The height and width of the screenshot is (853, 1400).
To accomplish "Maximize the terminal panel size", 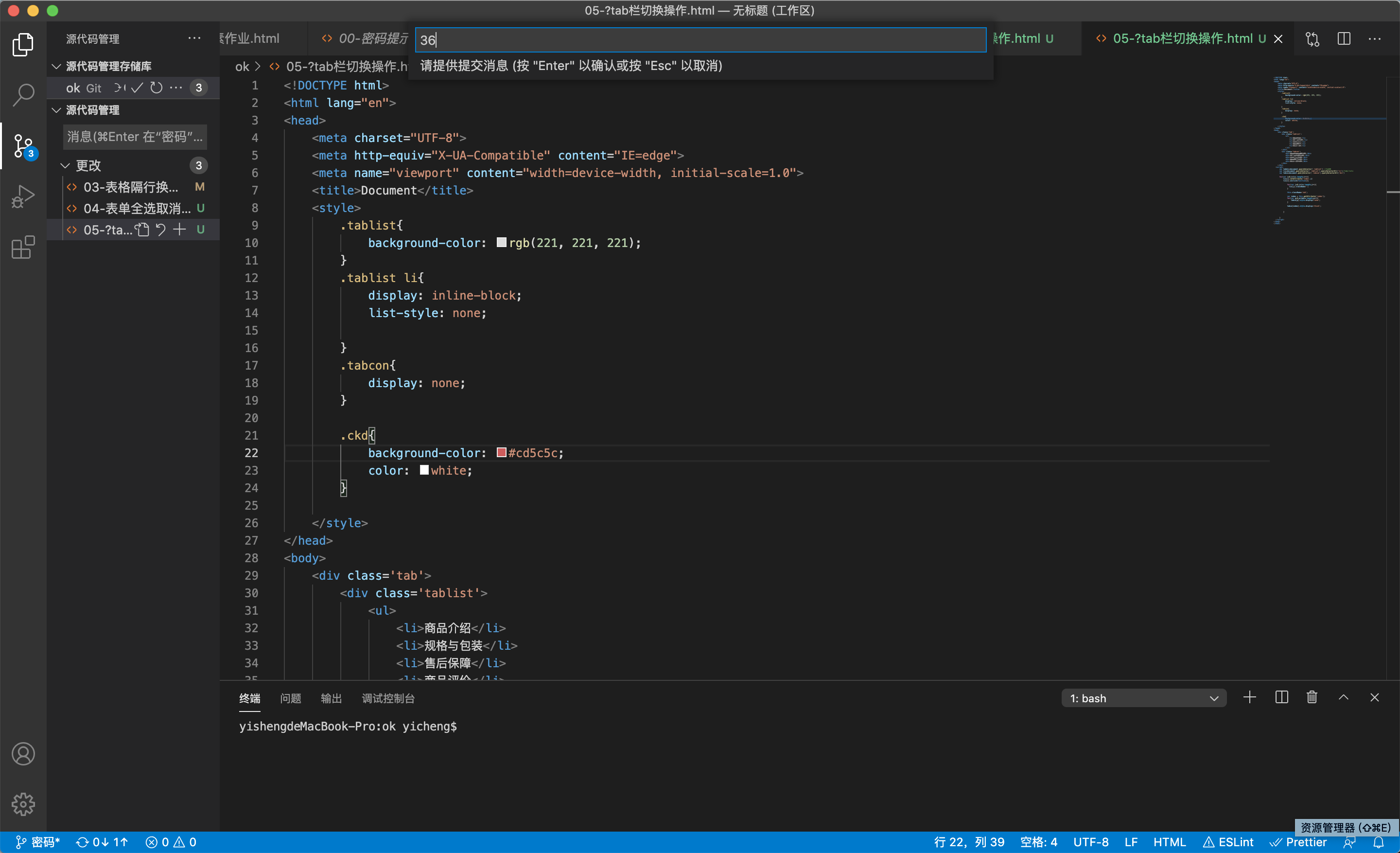I will [1343, 697].
